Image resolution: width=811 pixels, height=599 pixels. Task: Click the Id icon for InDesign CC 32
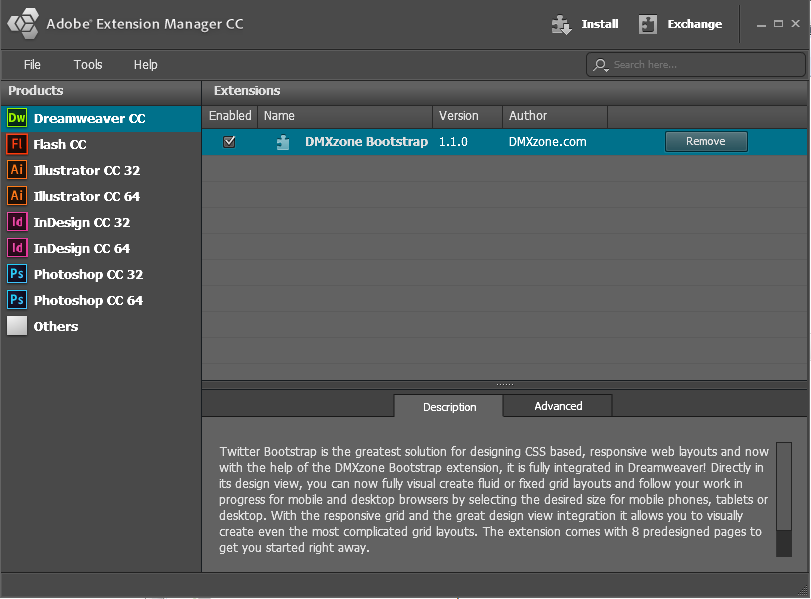click(17, 222)
